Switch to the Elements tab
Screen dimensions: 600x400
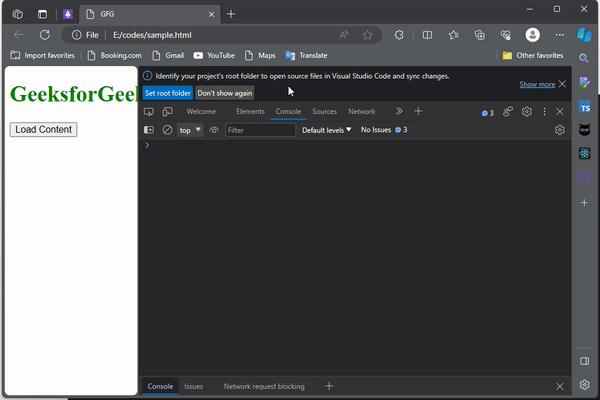tap(250, 112)
